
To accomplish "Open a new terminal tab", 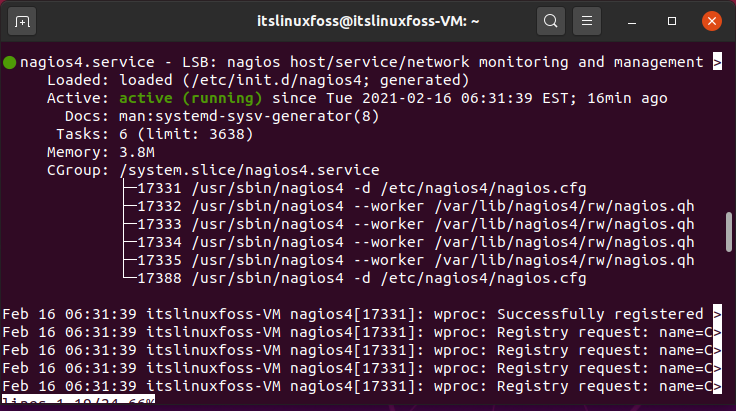I will pyautogui.click(x=22, y=22).
